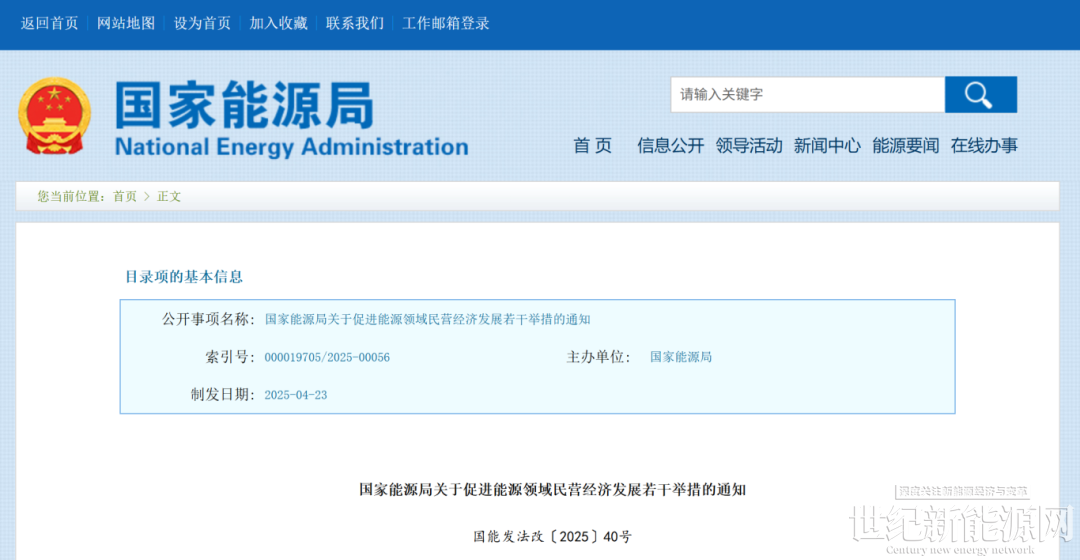Click 主办单位 value 国家能源局
Screen dimensions: 1080x560
[x=681, y=357]
